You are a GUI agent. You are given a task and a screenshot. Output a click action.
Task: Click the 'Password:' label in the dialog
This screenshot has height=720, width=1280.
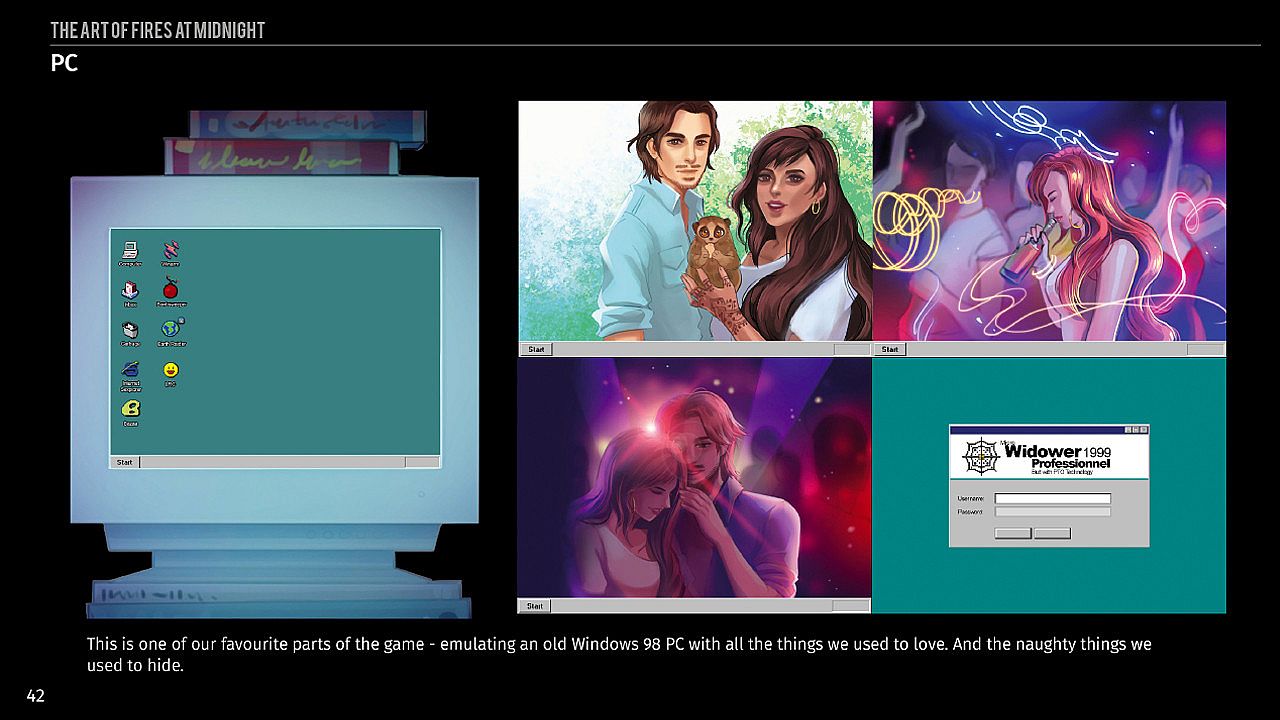tap(970, 512)
